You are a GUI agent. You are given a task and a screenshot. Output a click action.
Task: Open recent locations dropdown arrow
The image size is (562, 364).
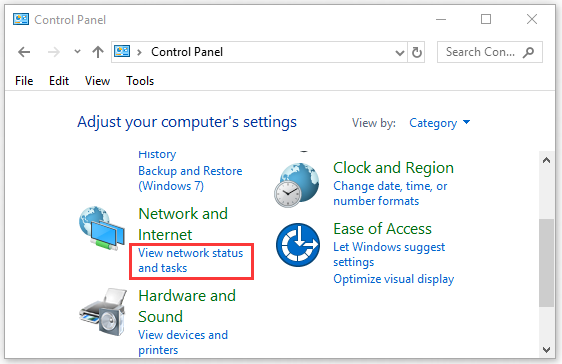[77, 52]
